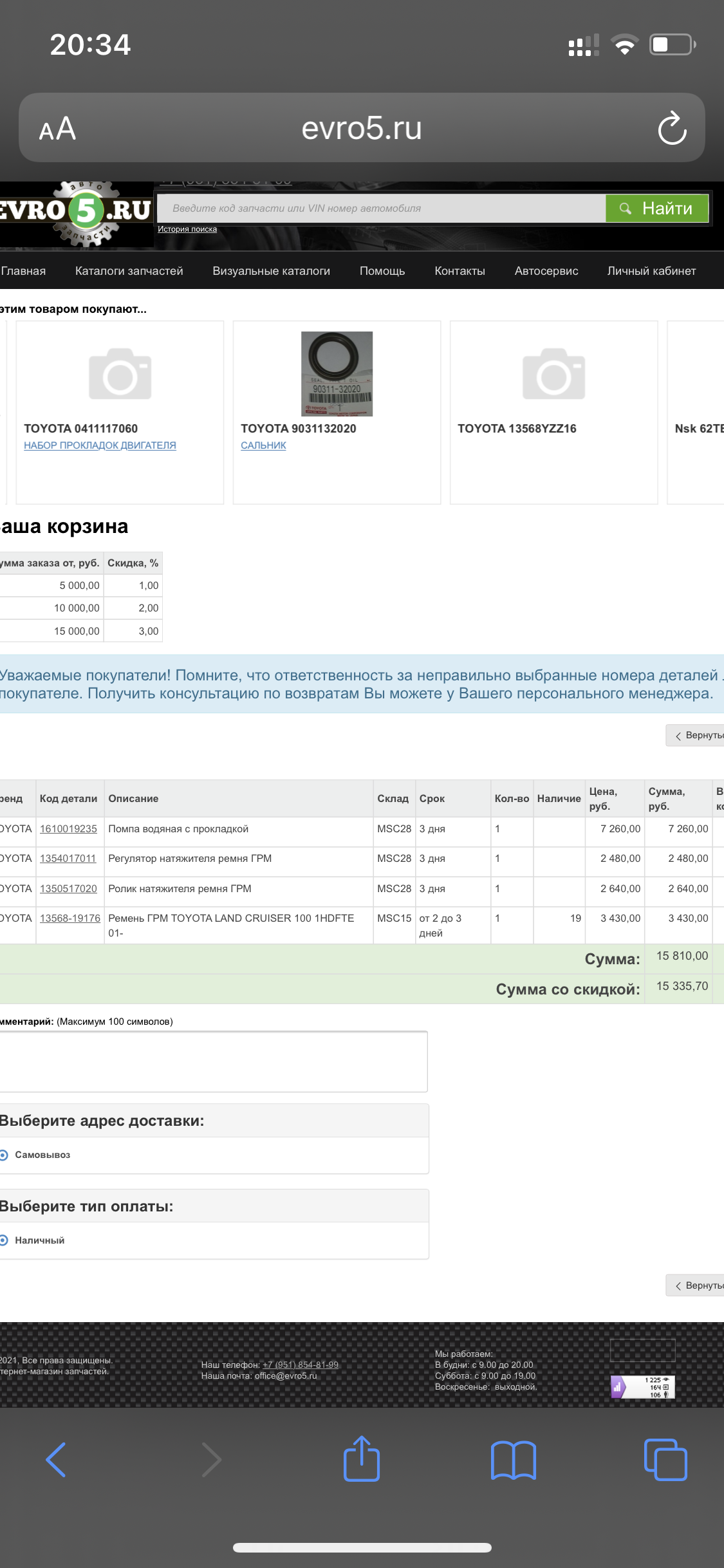Select the Самовывоз delivery radio button
Screen dimensions: 724x1568
click(4, 1155)
